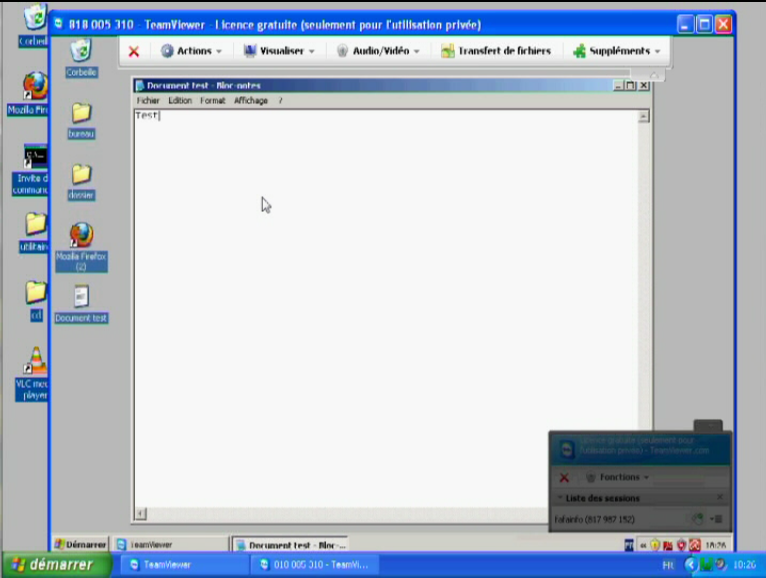Select the remote Mozilla Firefox (2) shortcut

pyautogui.click(x=81, y=247)
